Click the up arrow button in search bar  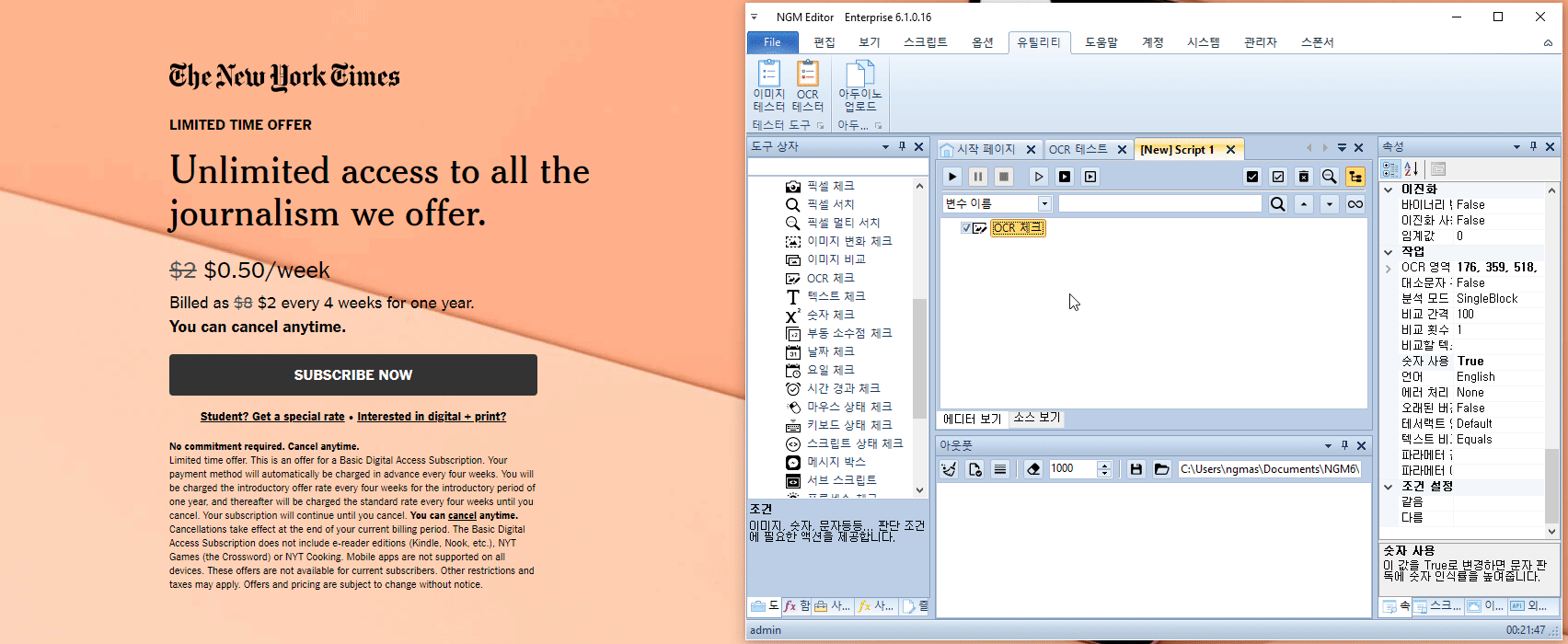(1304, 204)
